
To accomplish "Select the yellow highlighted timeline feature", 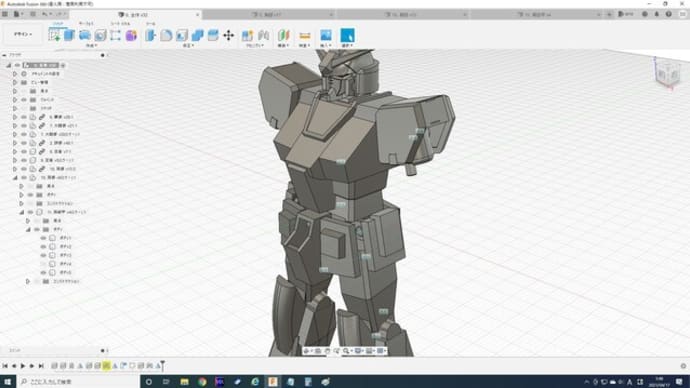I will (x=106, y=366).
